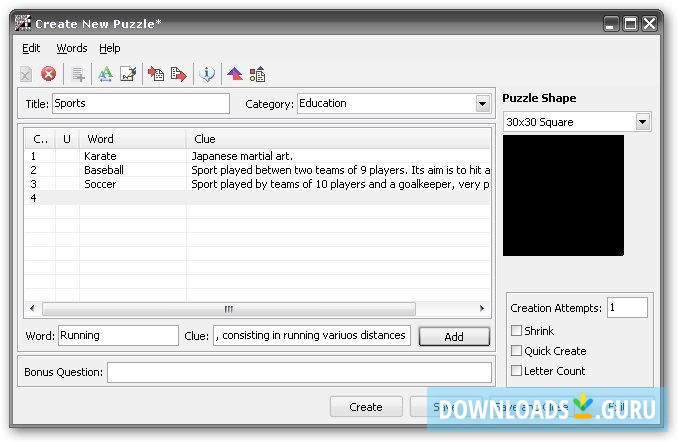678x442 pixels.
Task: Open the Help menu
Action: pos(110,48)
